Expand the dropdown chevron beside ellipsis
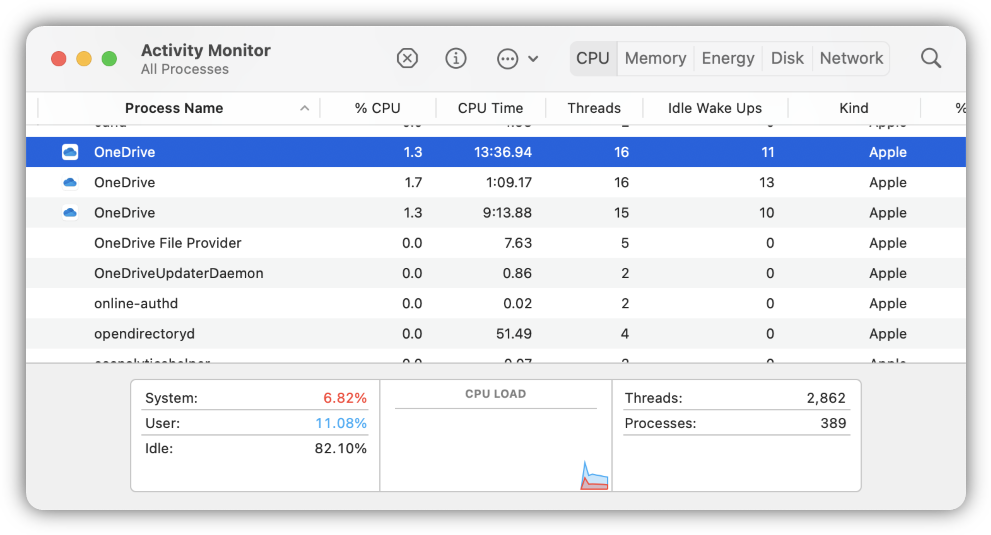 [x=533, y=59]
